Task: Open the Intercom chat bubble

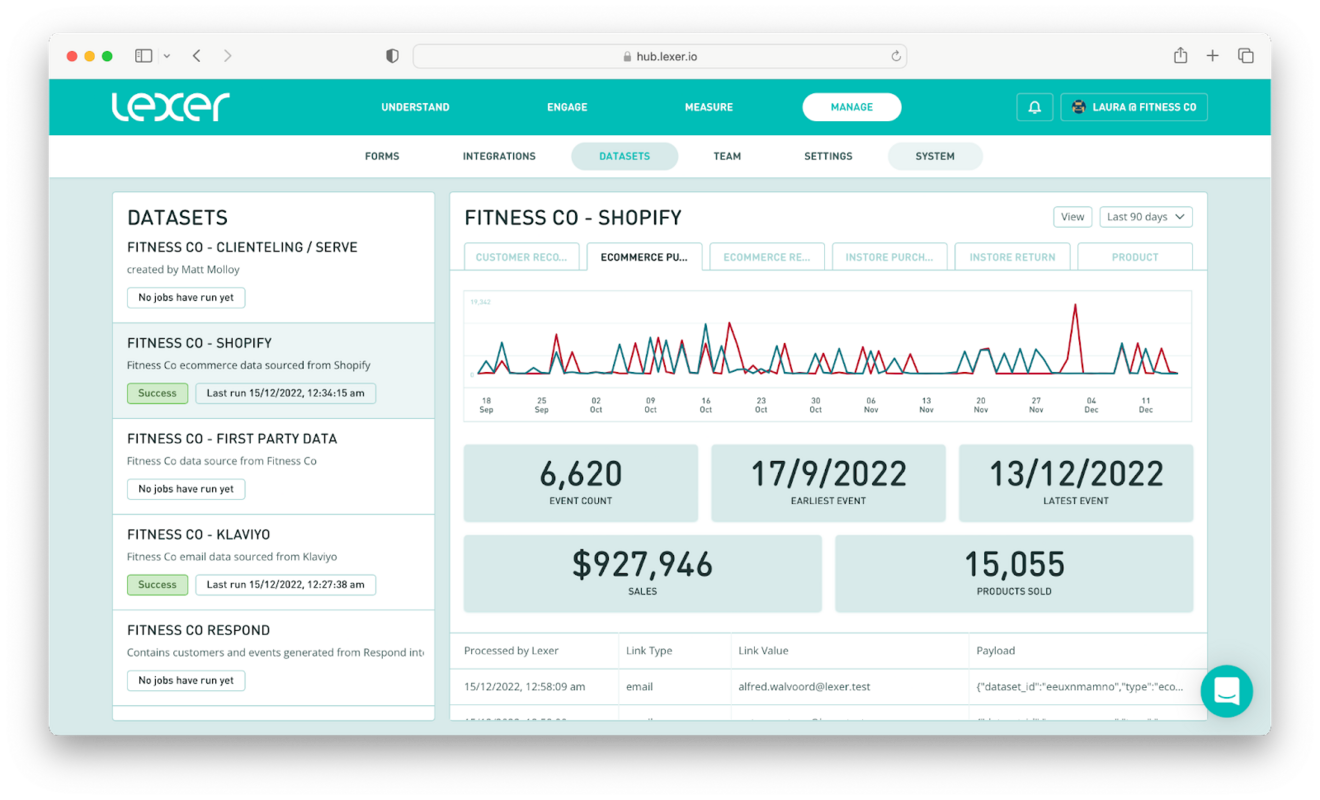Action: [1227, 691]
